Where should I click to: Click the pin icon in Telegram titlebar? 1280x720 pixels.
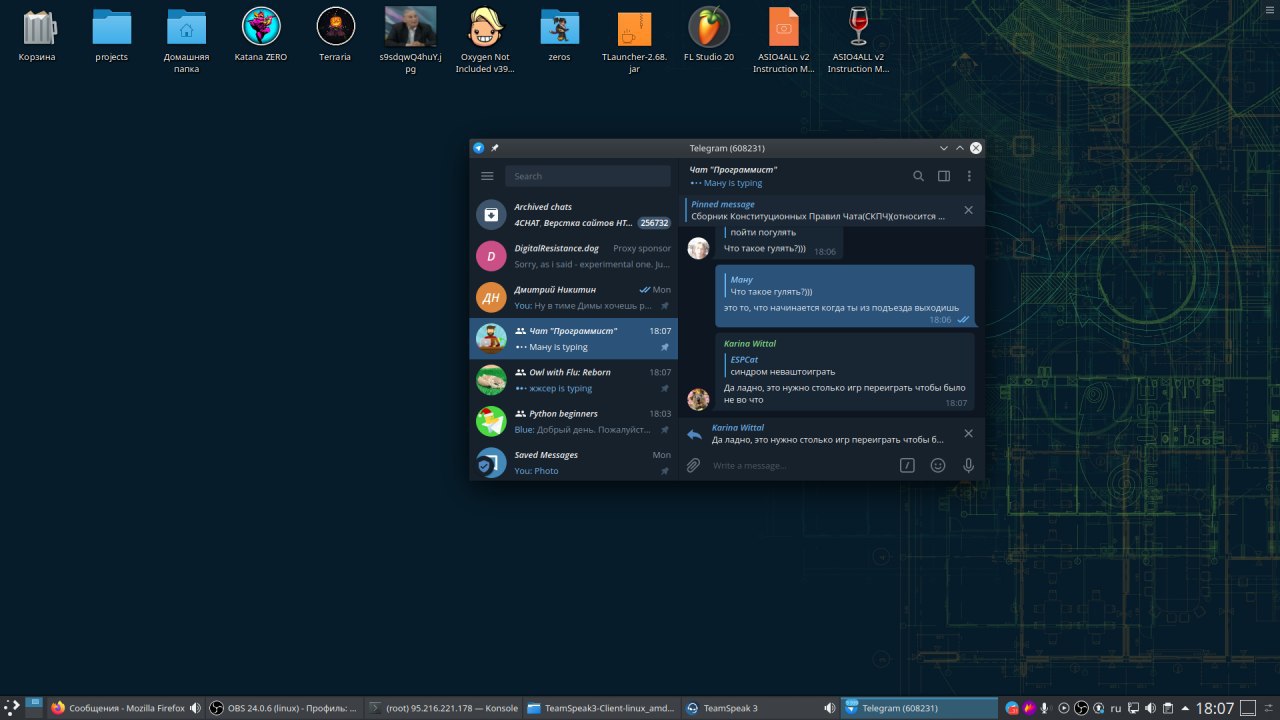point(494,148)
